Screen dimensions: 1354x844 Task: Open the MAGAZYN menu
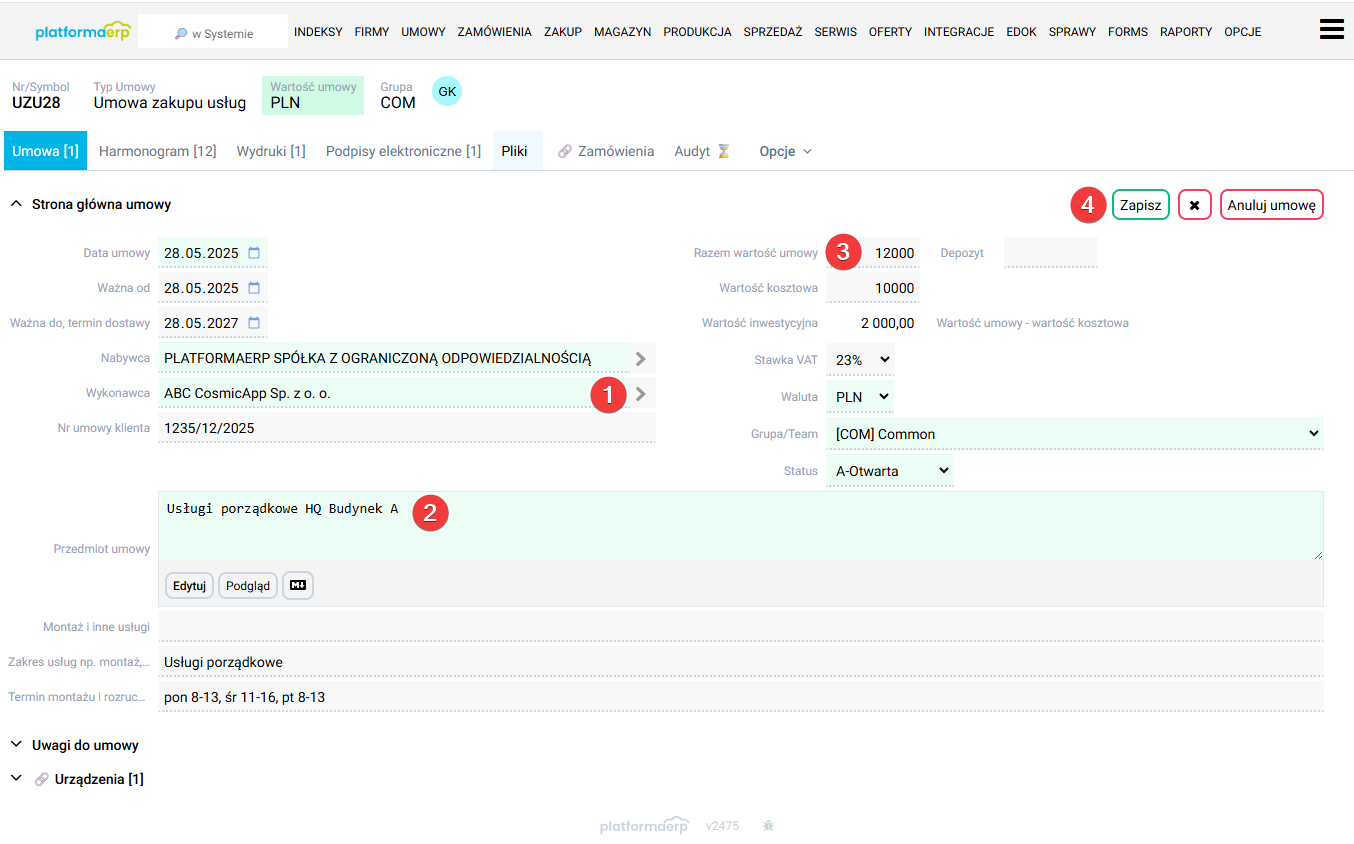[x=622, y=32]
